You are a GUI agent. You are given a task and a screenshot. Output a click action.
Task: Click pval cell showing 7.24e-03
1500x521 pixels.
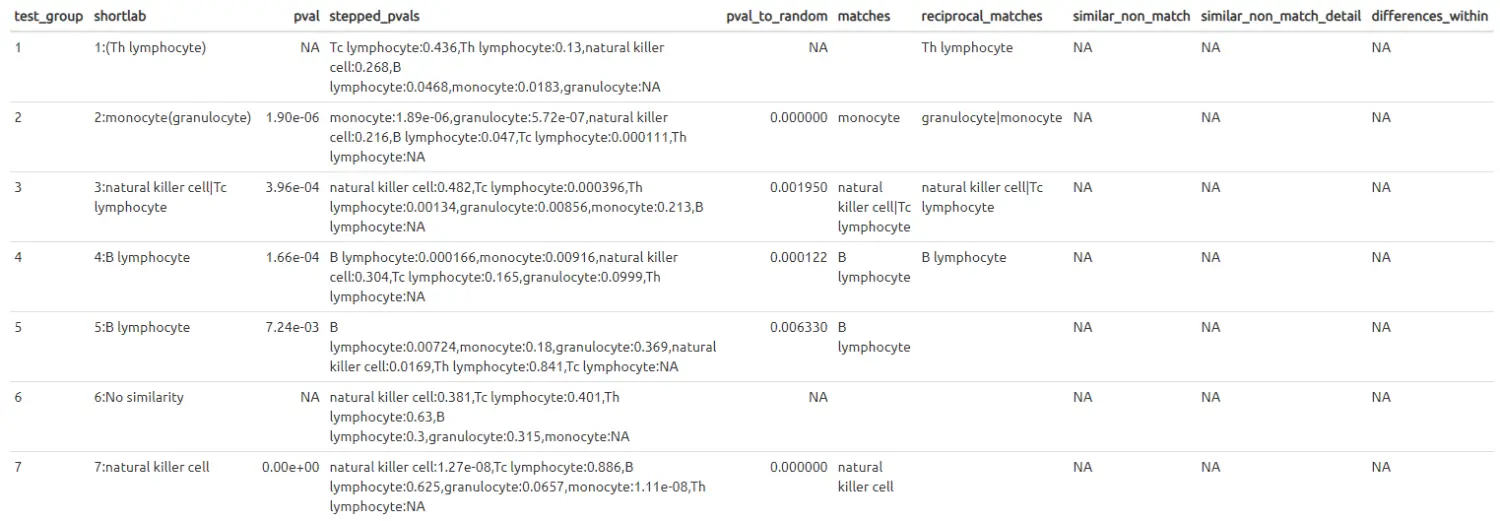point(292,327)
